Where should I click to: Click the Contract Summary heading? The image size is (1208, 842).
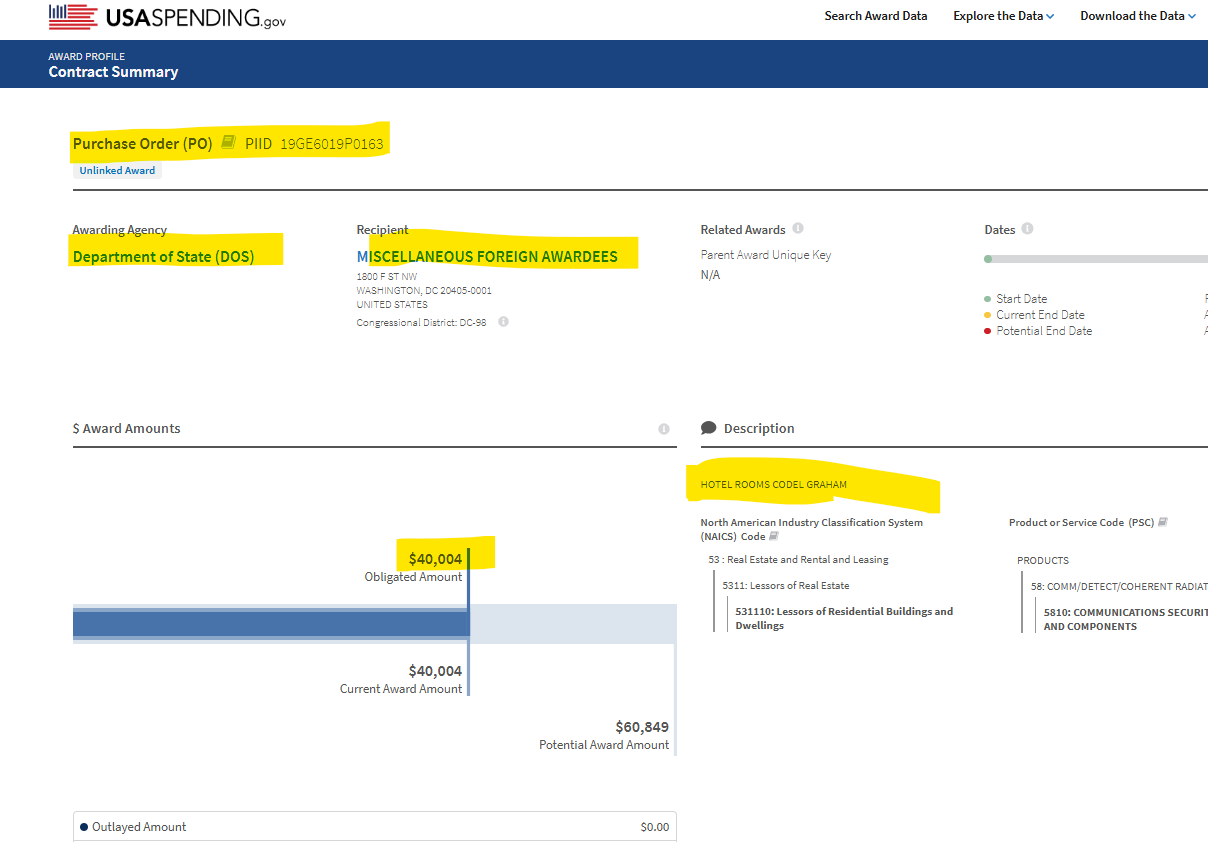click(x=113, y=72)
